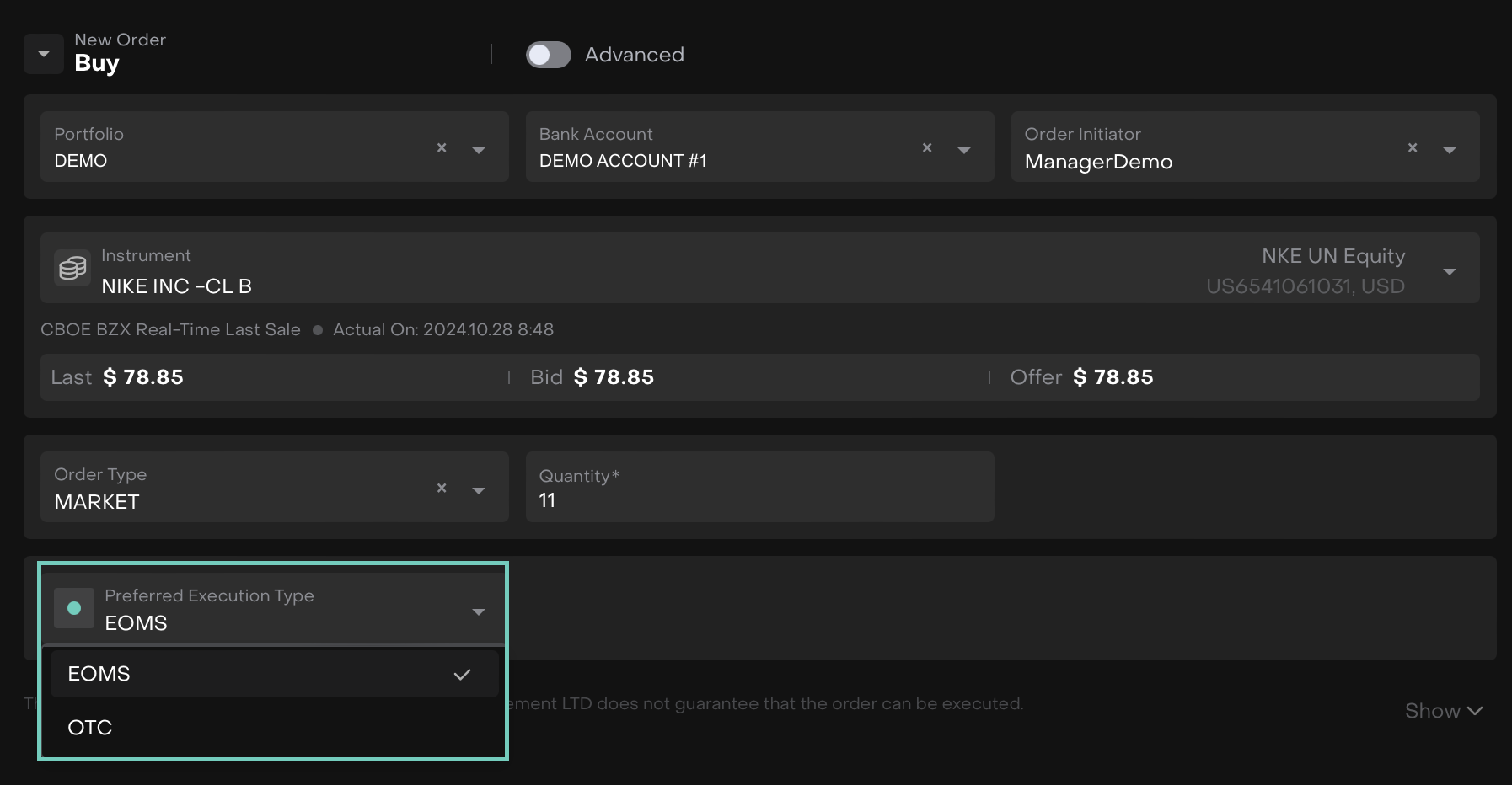Clear the Bank Account selection
Screen dimensions: 1512x785
tap(927, 148)
